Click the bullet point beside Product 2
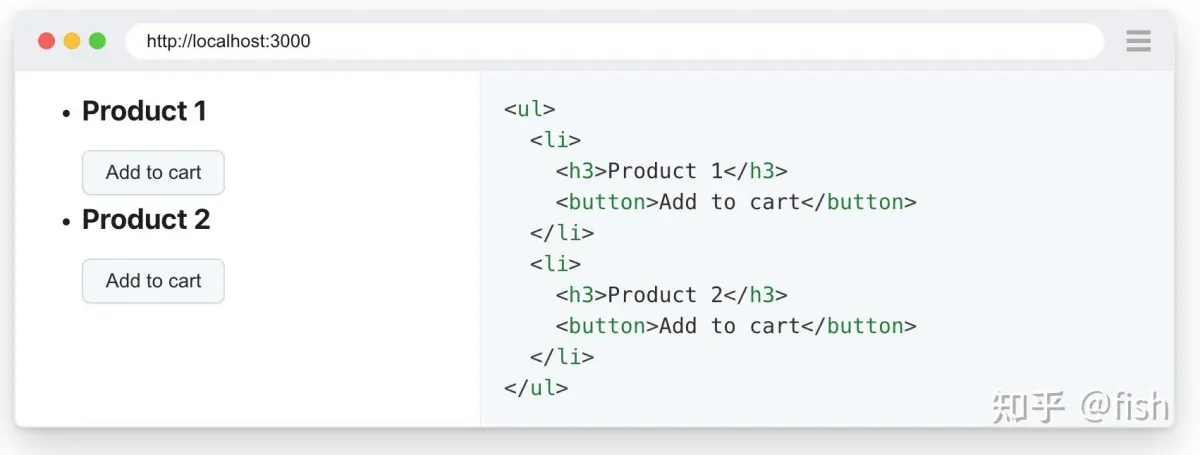Image resolution: width=1200 pixels, height=455 pixels. coord(66,222)
